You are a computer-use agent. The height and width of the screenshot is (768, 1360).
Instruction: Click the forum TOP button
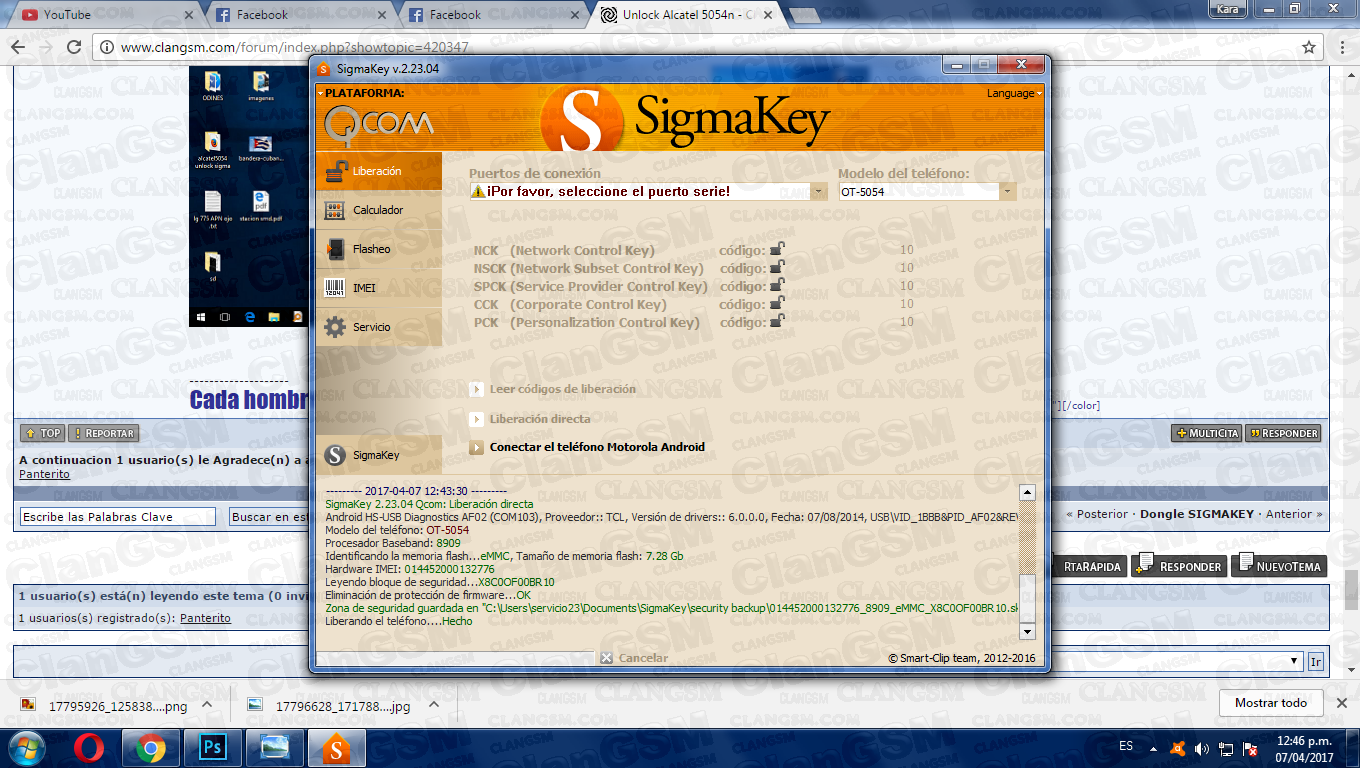[43, 434]
